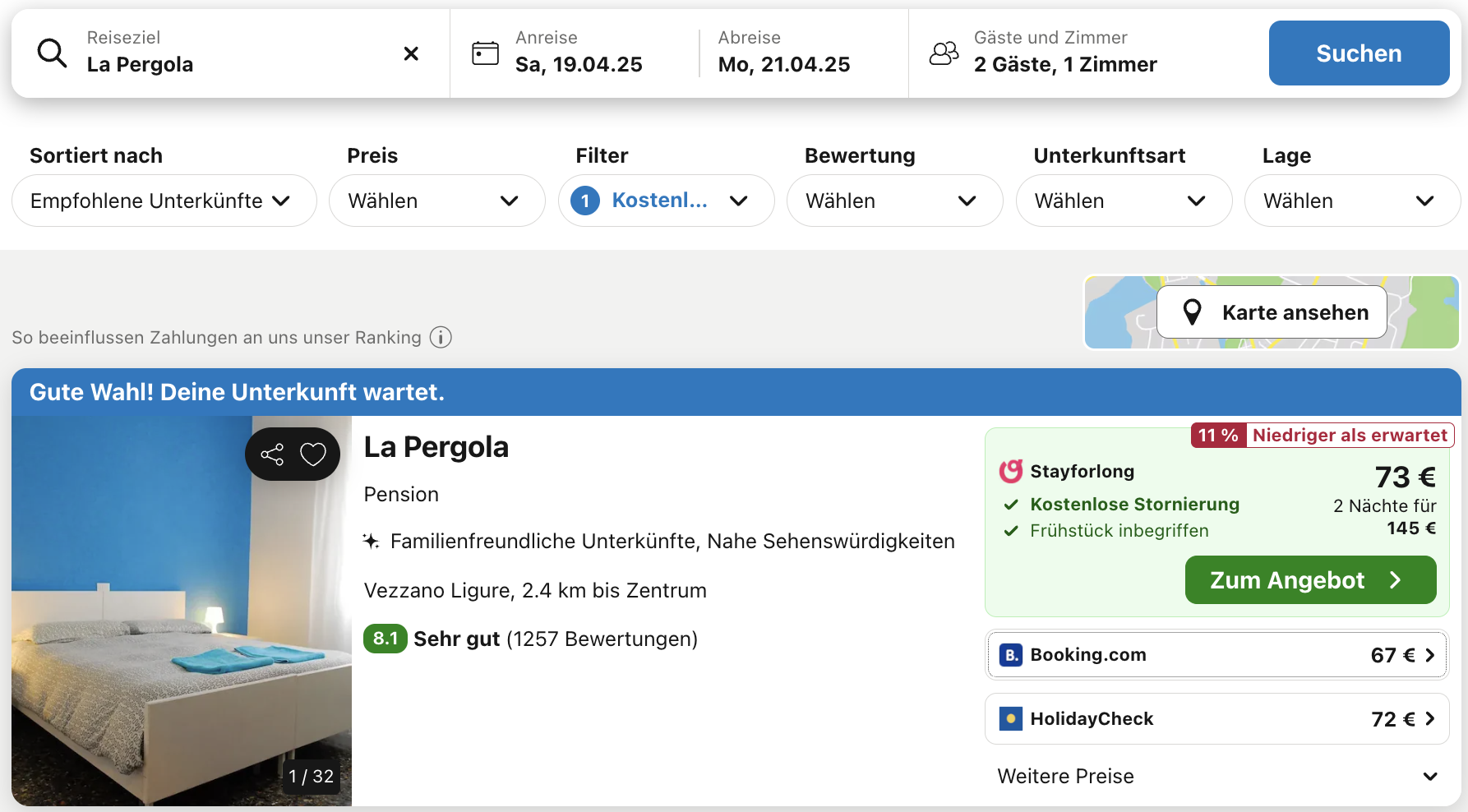Click the Booking.com 67 € arrow
1468x812 pixels.
(x=1430, y=655)
